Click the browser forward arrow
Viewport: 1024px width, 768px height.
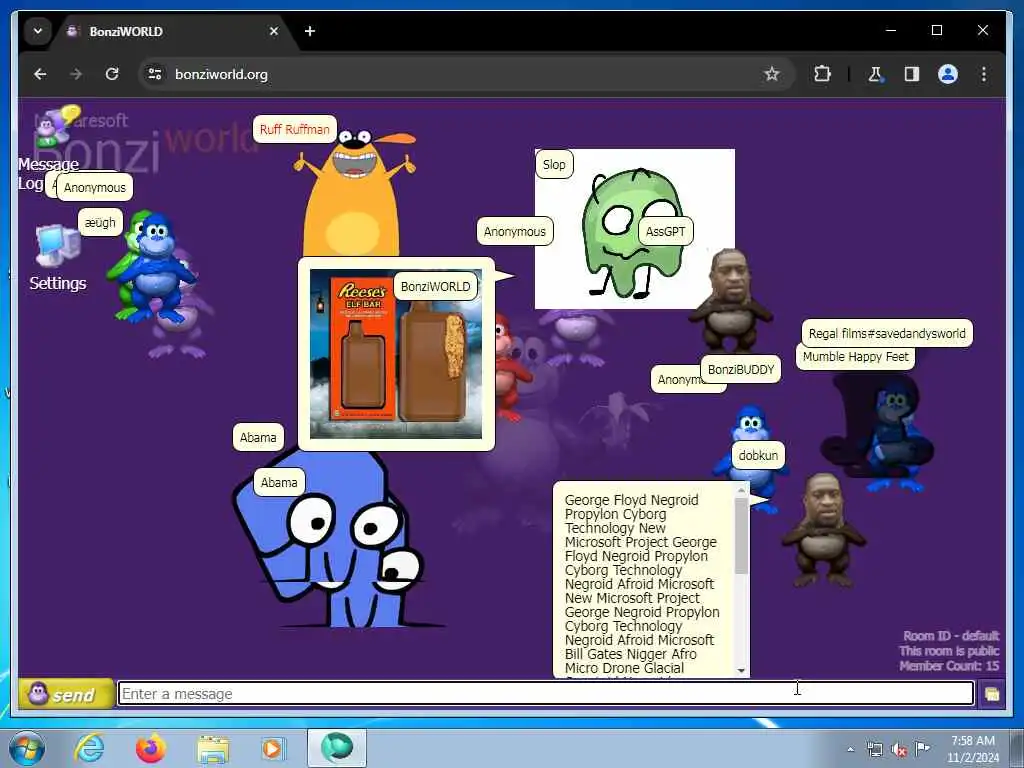(x=76, y=74)
